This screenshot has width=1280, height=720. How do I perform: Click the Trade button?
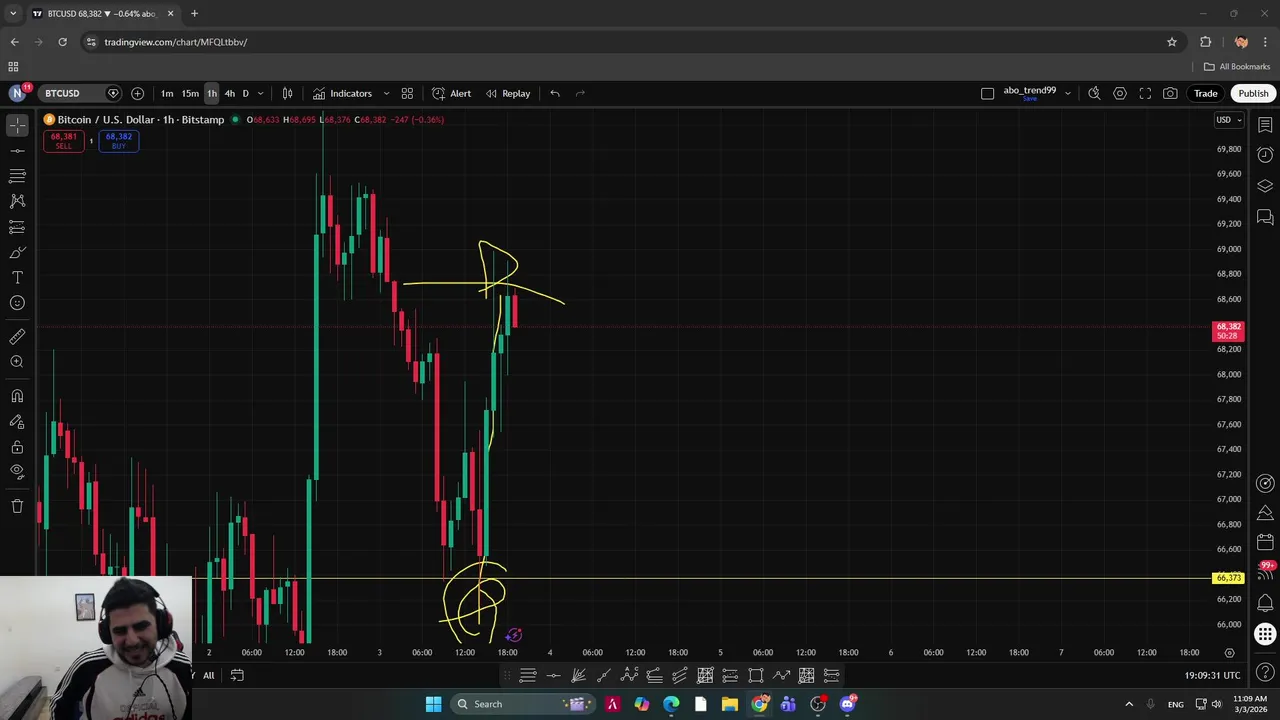click(x=1206, y=93)
